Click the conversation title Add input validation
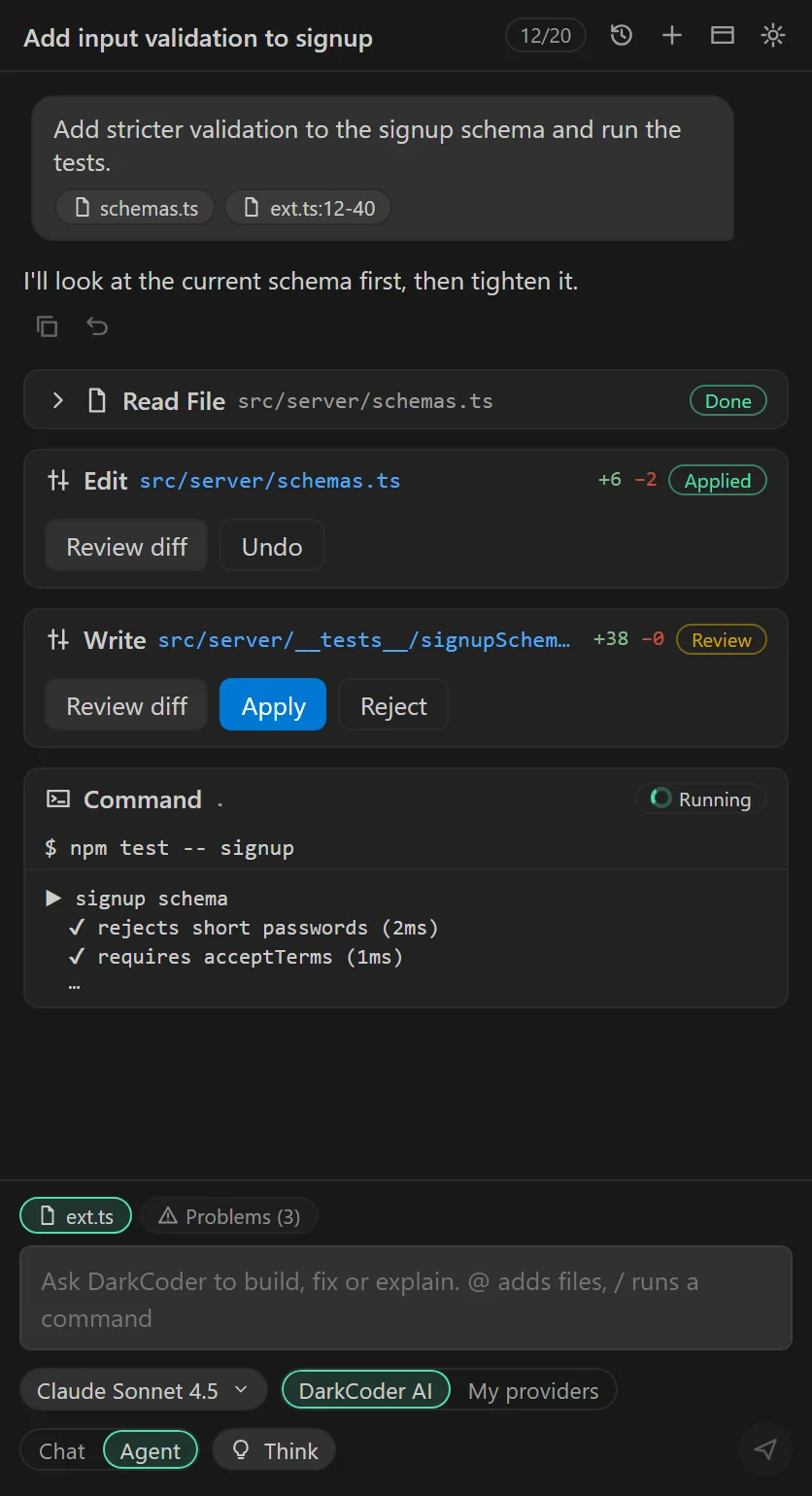The height and width of the screenshot is (1496, 812). (x=198, y=38)
